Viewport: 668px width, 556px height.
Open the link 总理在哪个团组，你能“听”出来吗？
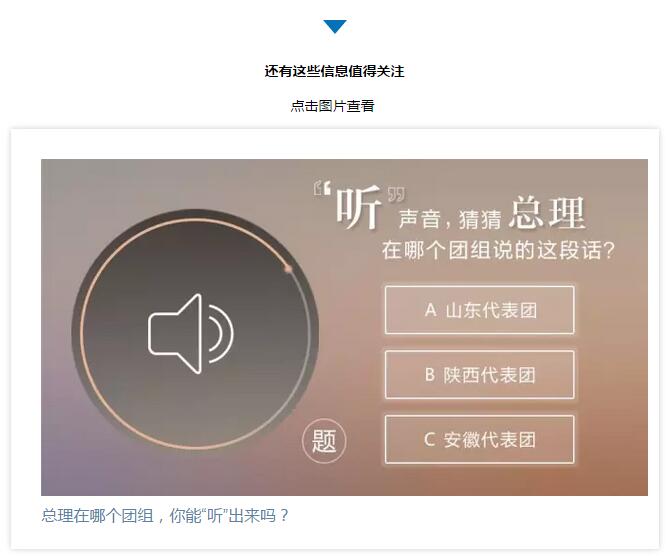pyautogui.click(x=165, y=516)
